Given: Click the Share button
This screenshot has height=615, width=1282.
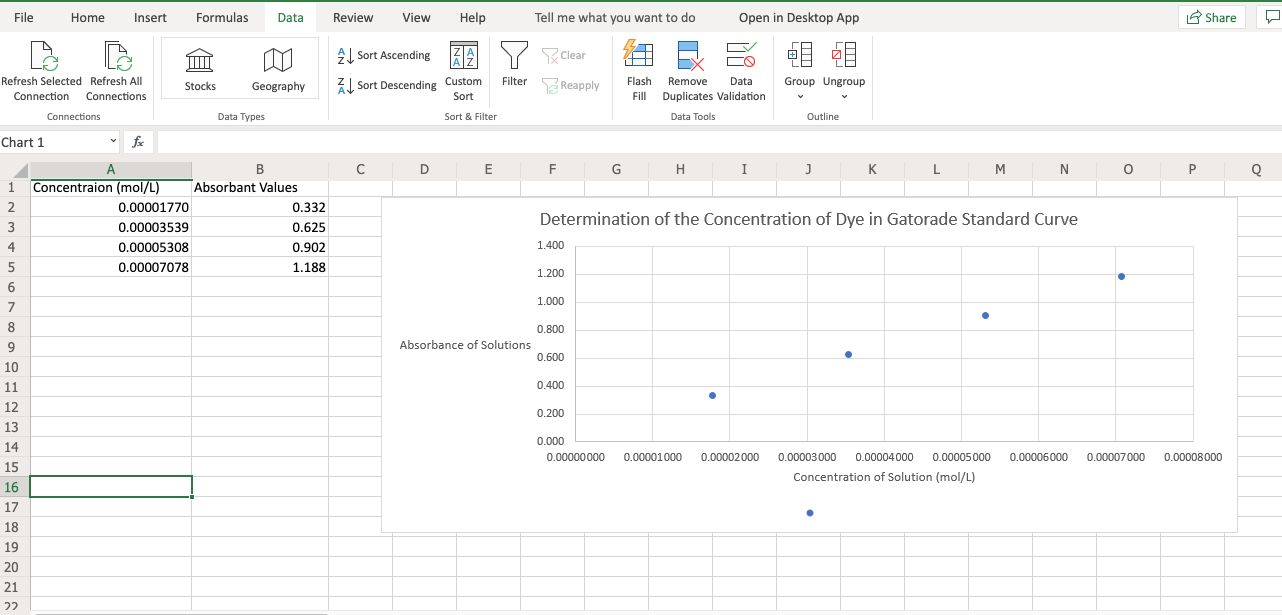Looking at the screenshot, I should [1211, 17].
